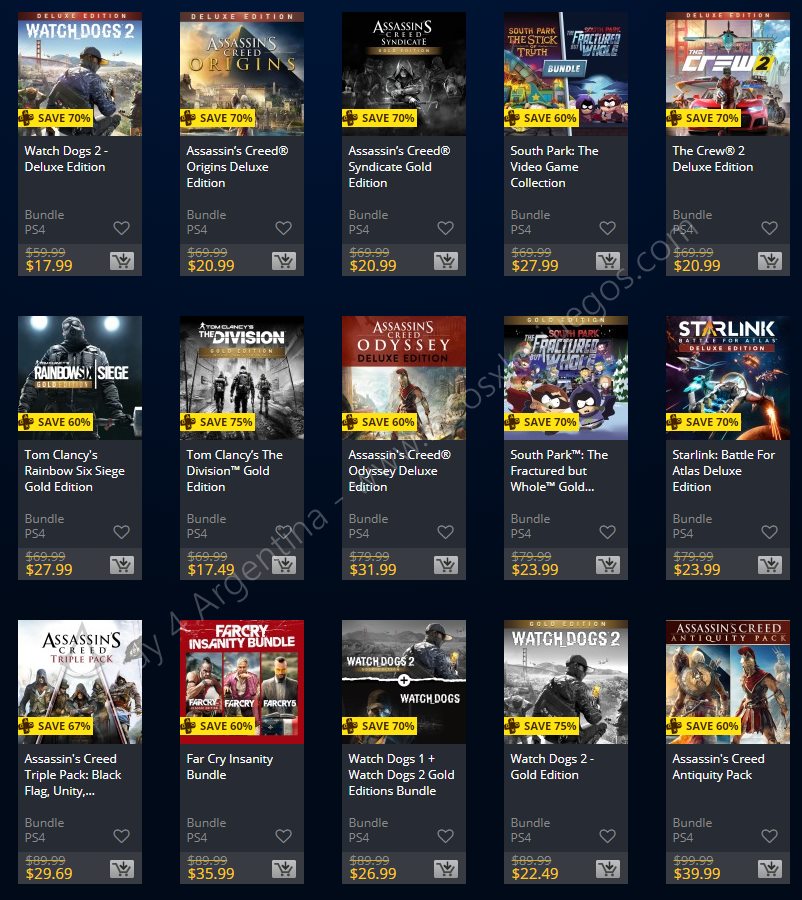Open Starlink Battle For Atlas cover image
Viewport: 802px width, 900px height.
727,378
